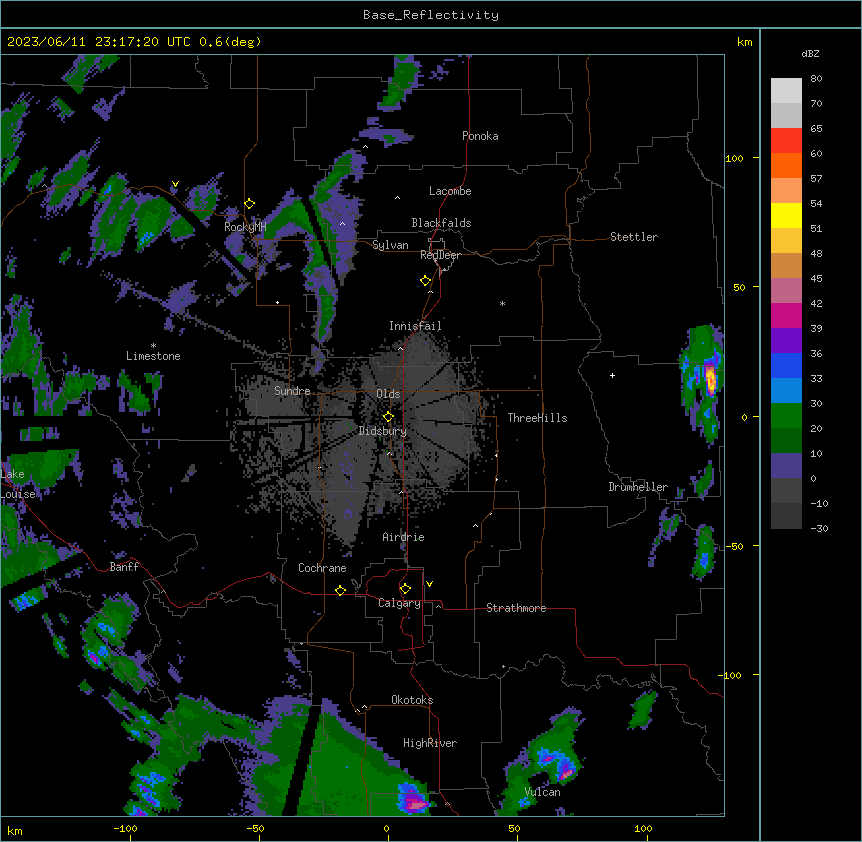
Task: Click the Lacombe city label
Action: [450, 191]
